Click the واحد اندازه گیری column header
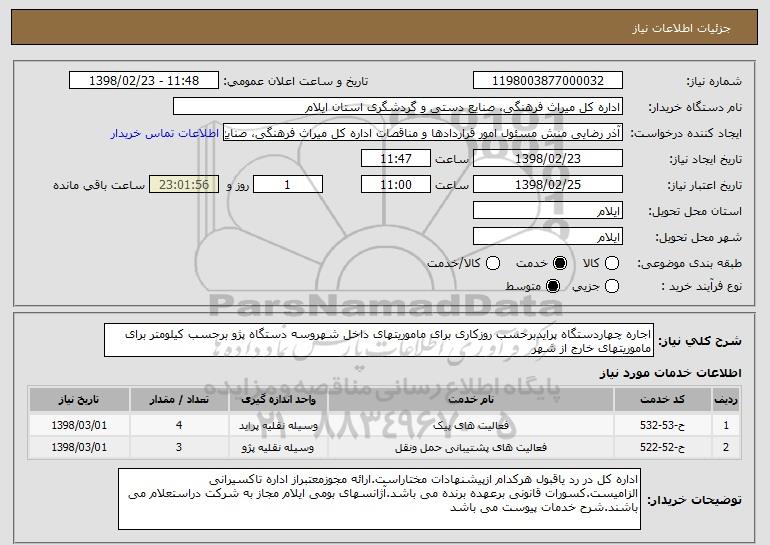 click(x=278, y=400)
